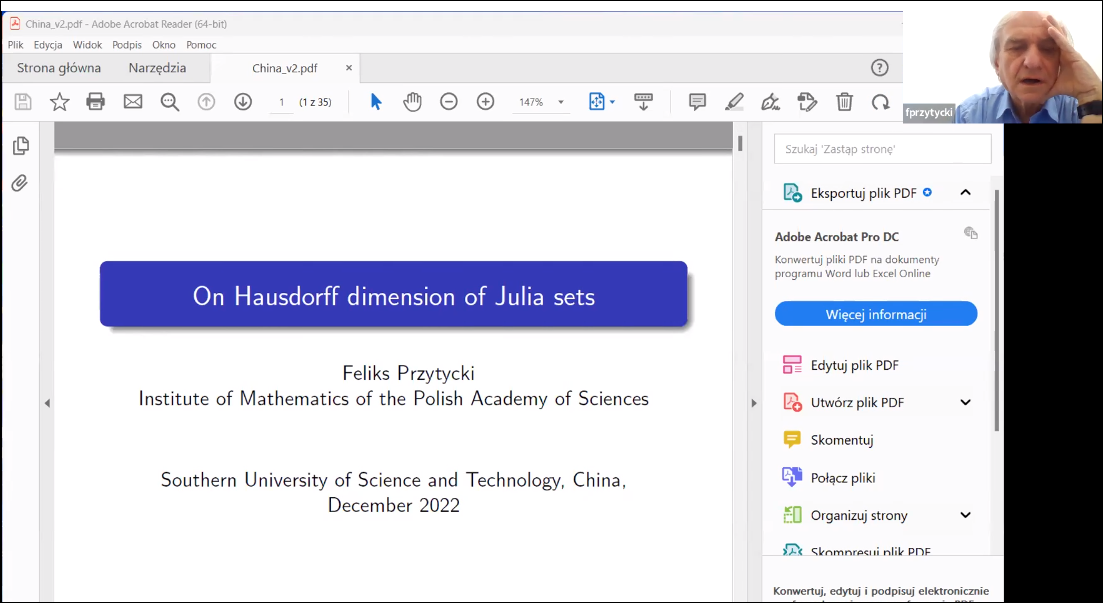Switch to the Narzędzia tab
Screen dimensions: 1103x603
[157, 68]
